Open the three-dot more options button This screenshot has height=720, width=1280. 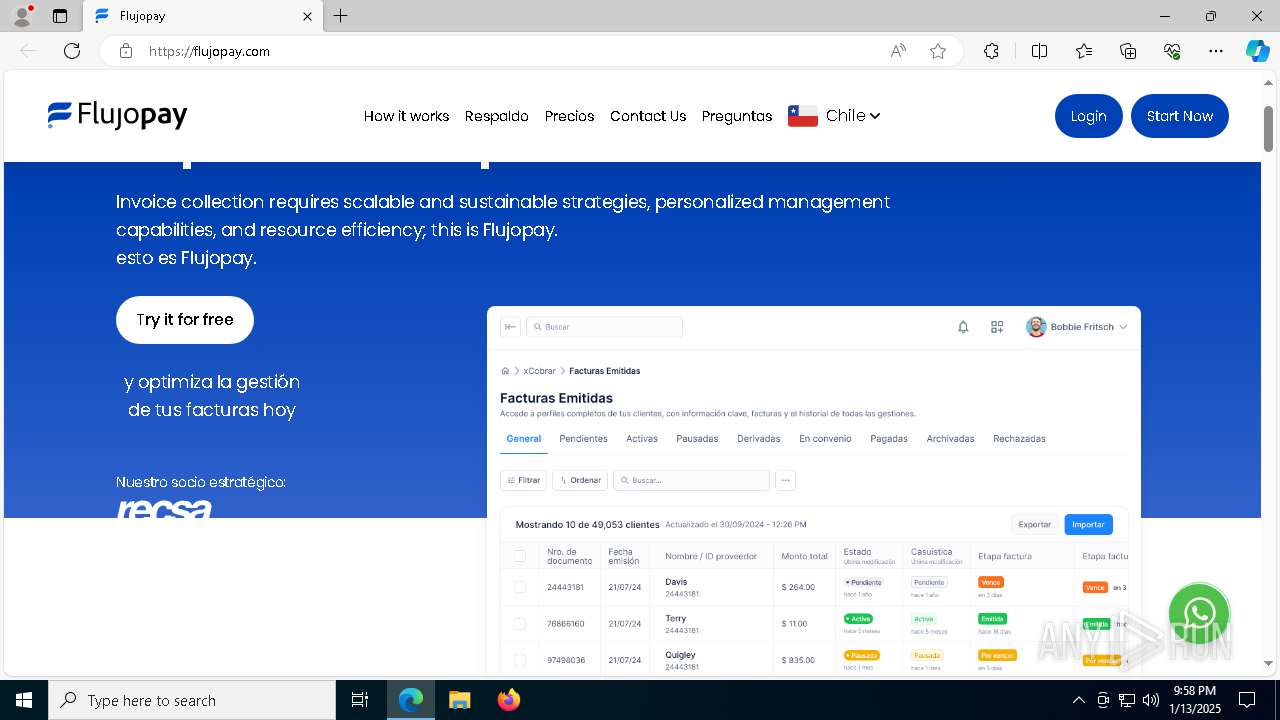786,480
